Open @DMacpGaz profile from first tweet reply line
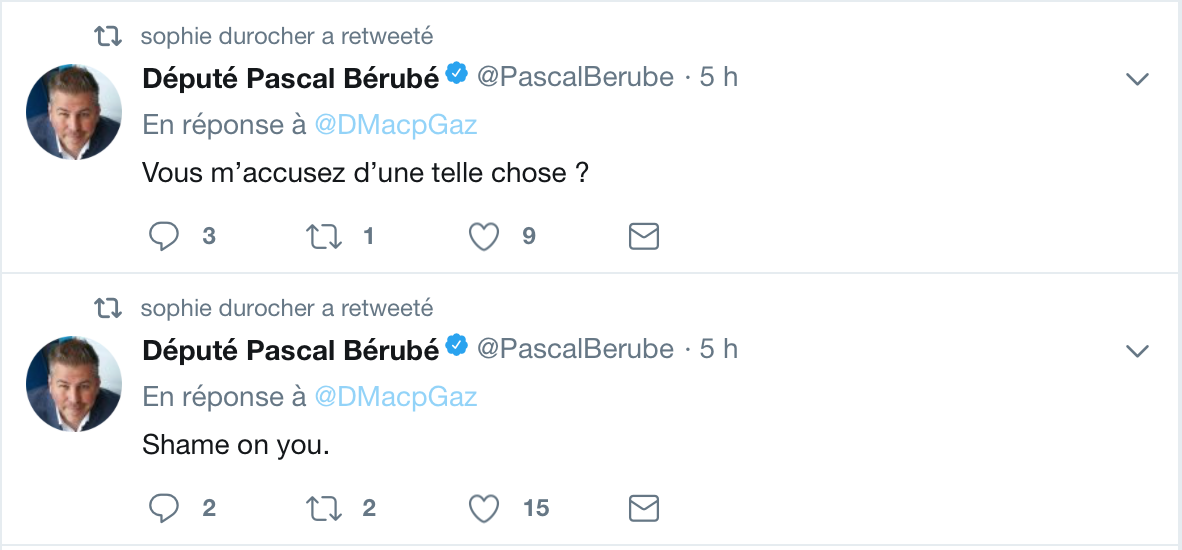The width and height of the screenshot is (1182, 550). 396,125
